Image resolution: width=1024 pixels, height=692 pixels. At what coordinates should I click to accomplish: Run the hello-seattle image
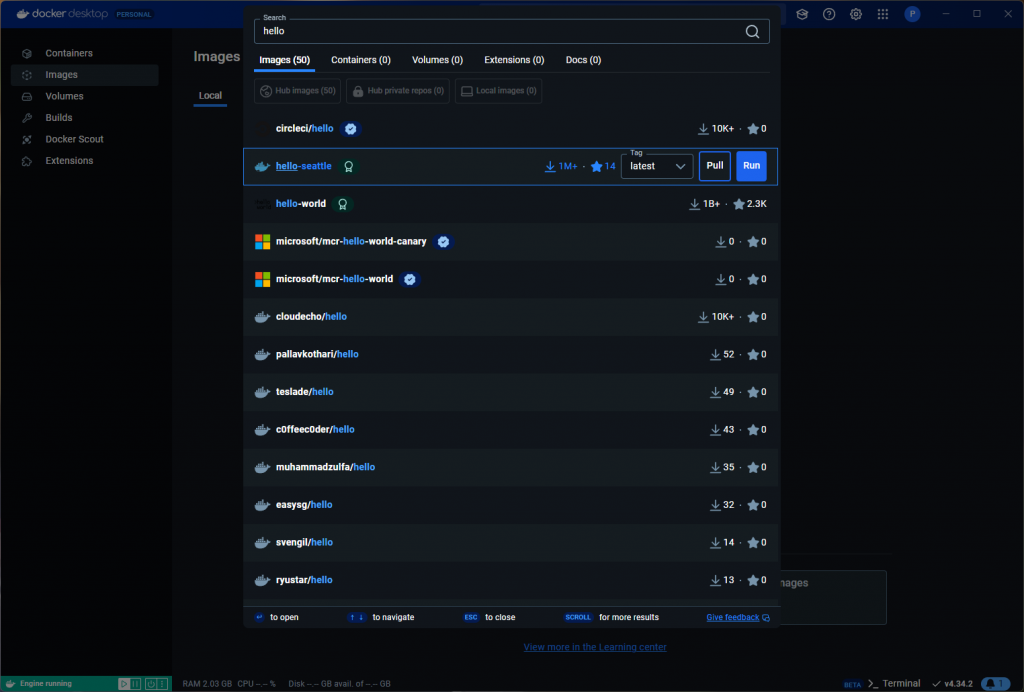(751, 166)
